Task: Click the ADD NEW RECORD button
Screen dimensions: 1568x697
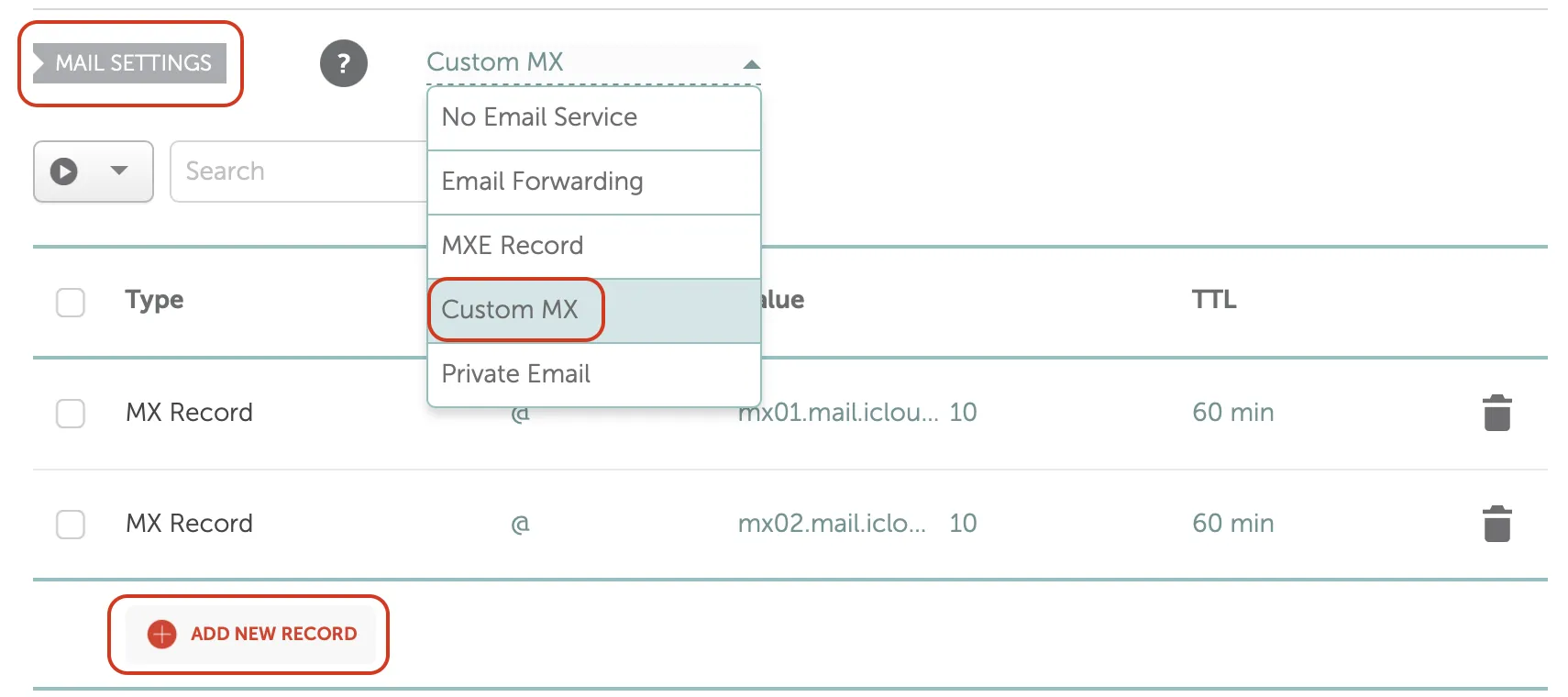Action: pos(250,634)
